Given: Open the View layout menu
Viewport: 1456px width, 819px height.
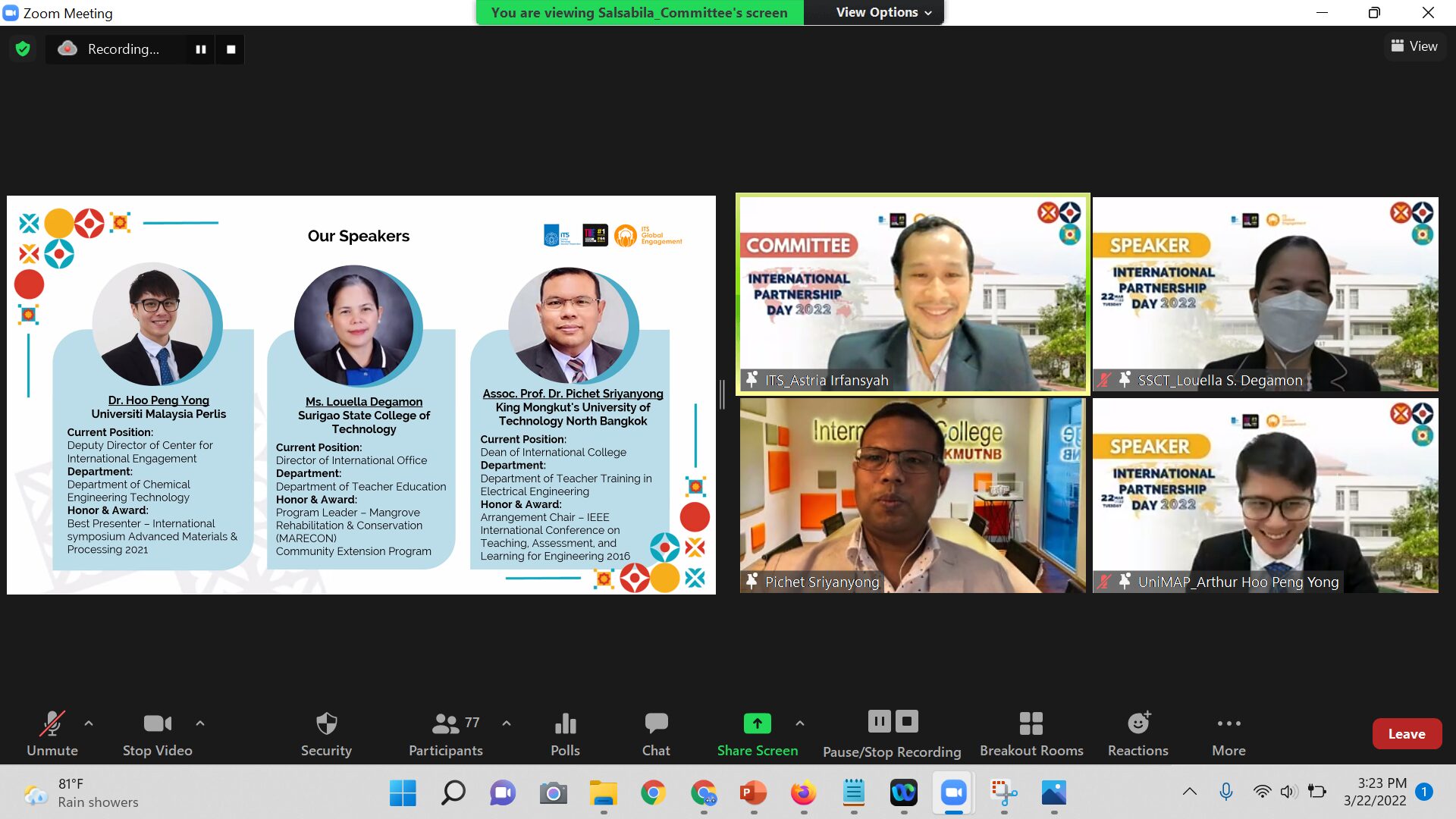Looking at the screenshot, I should click(x=1414, y=46).
